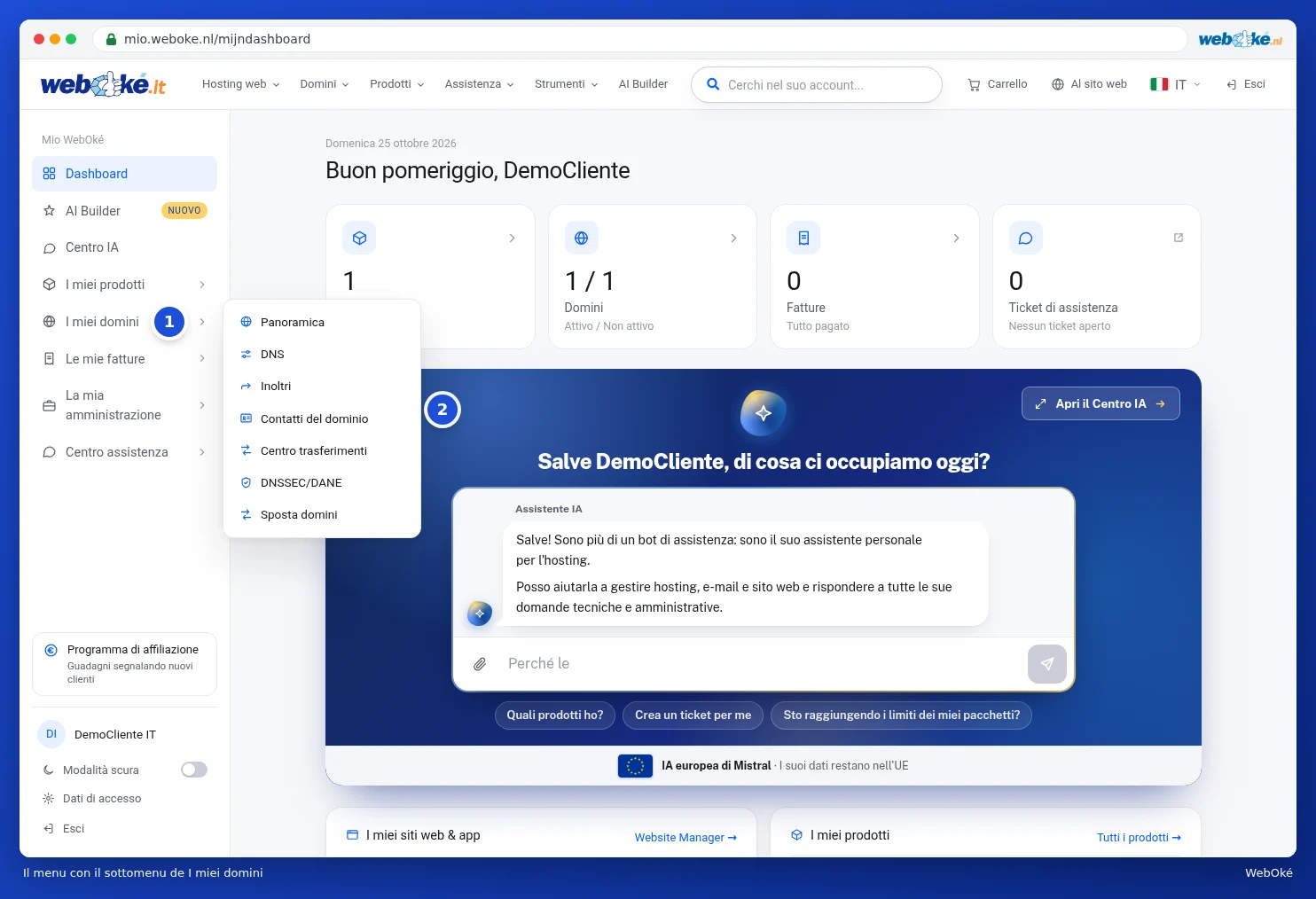Open Centro trasferimenti submenu entry

point(322,450)
